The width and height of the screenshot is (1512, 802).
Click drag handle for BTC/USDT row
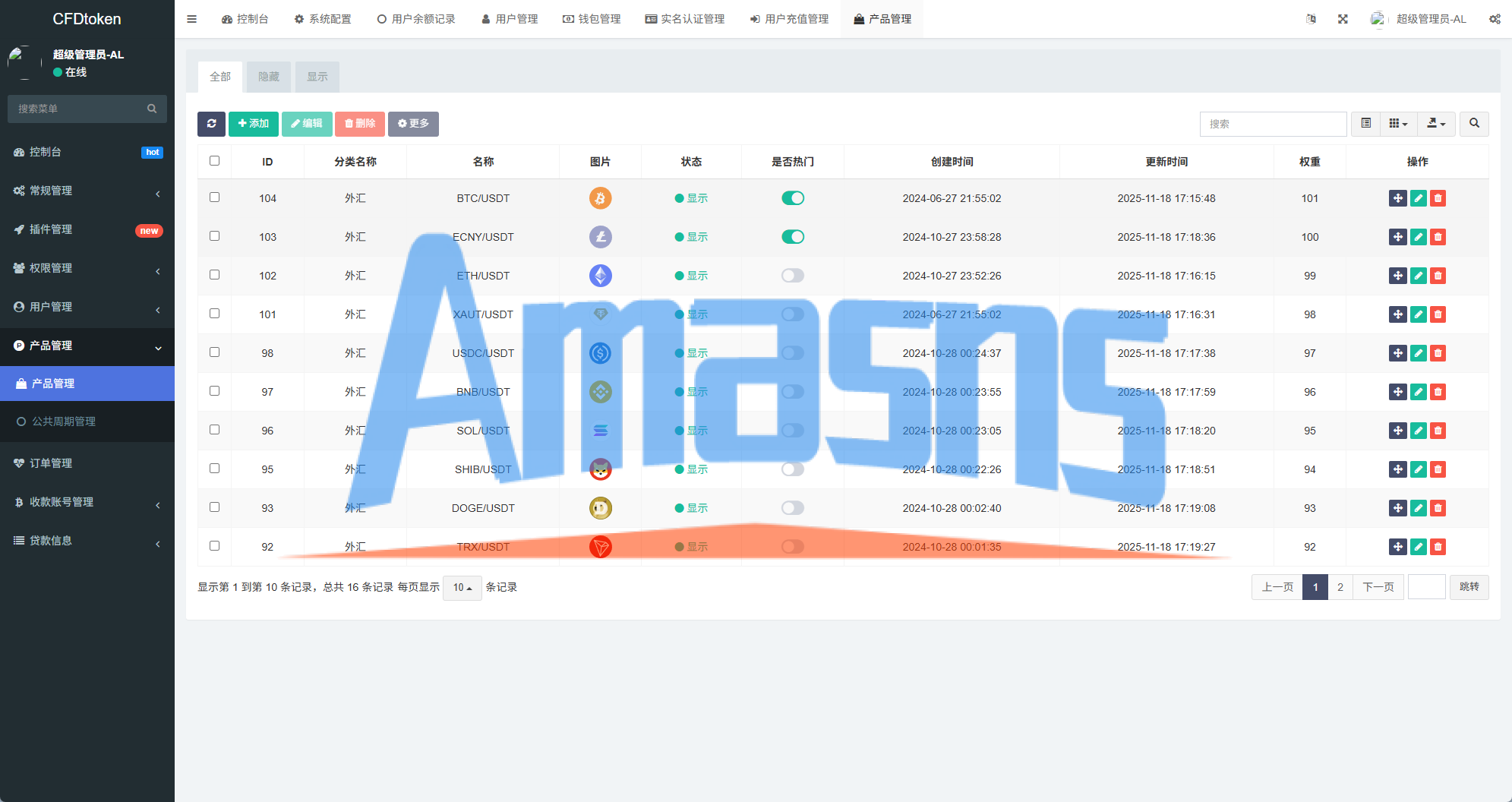tap(1397, 198)
